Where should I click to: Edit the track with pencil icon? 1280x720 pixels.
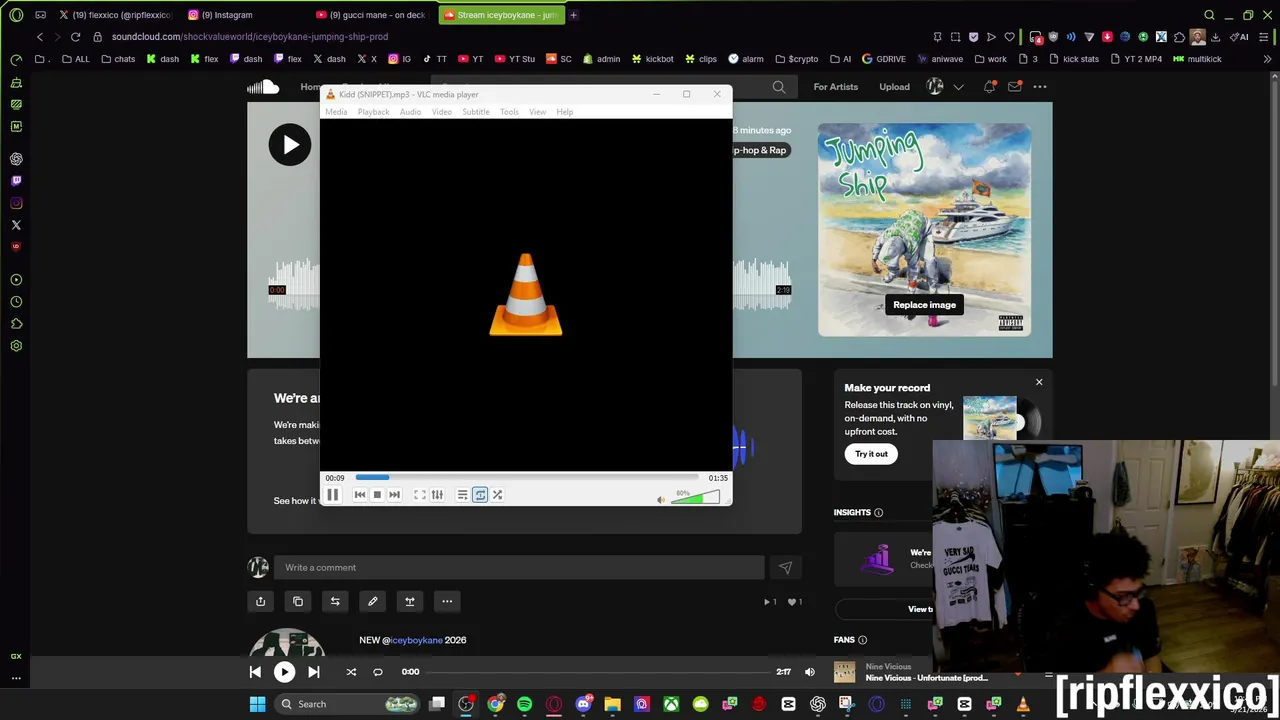click(x=373, y=601)
